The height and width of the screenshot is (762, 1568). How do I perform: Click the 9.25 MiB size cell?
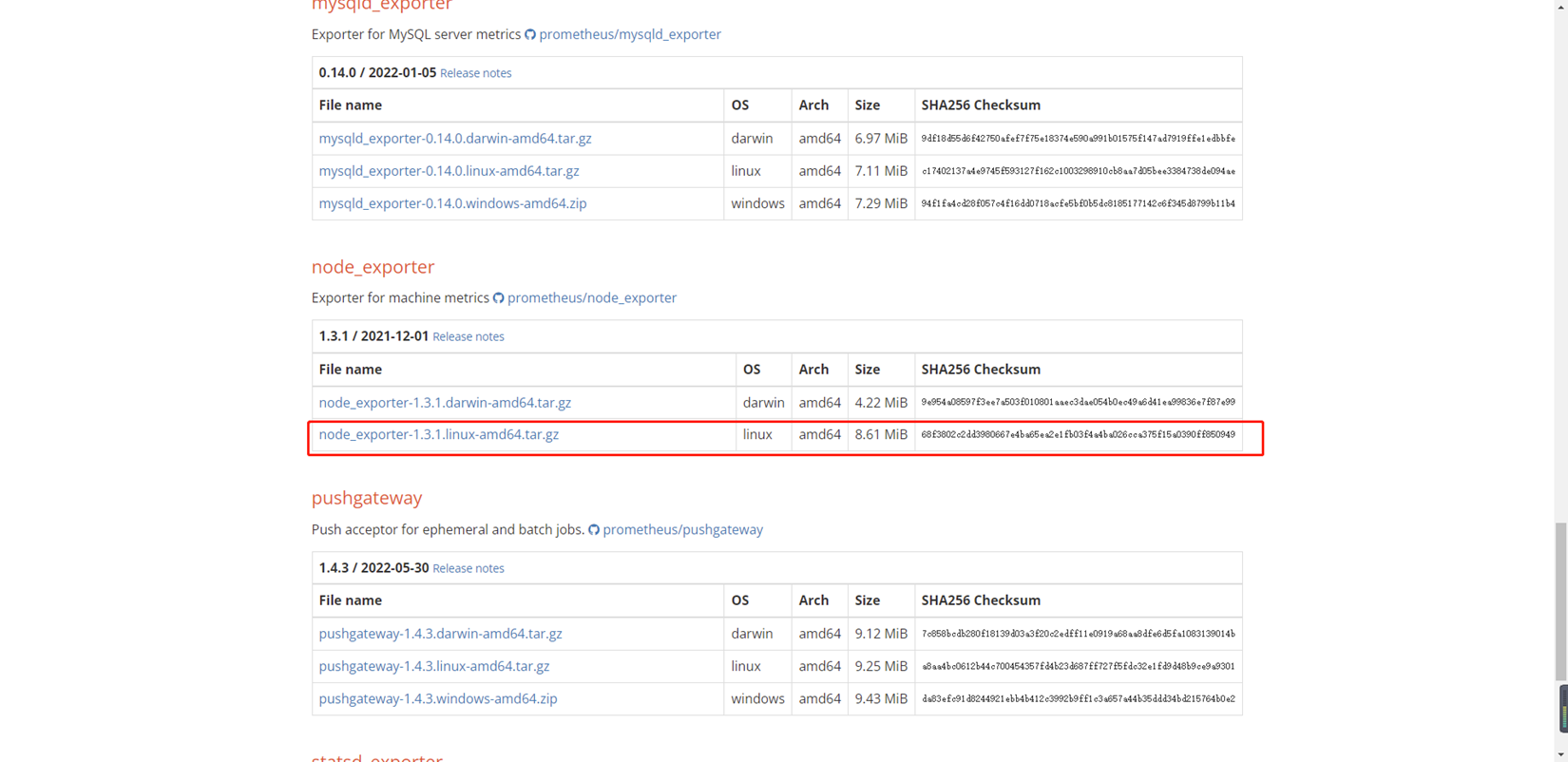pyautogui.click(x=881, y=666)
